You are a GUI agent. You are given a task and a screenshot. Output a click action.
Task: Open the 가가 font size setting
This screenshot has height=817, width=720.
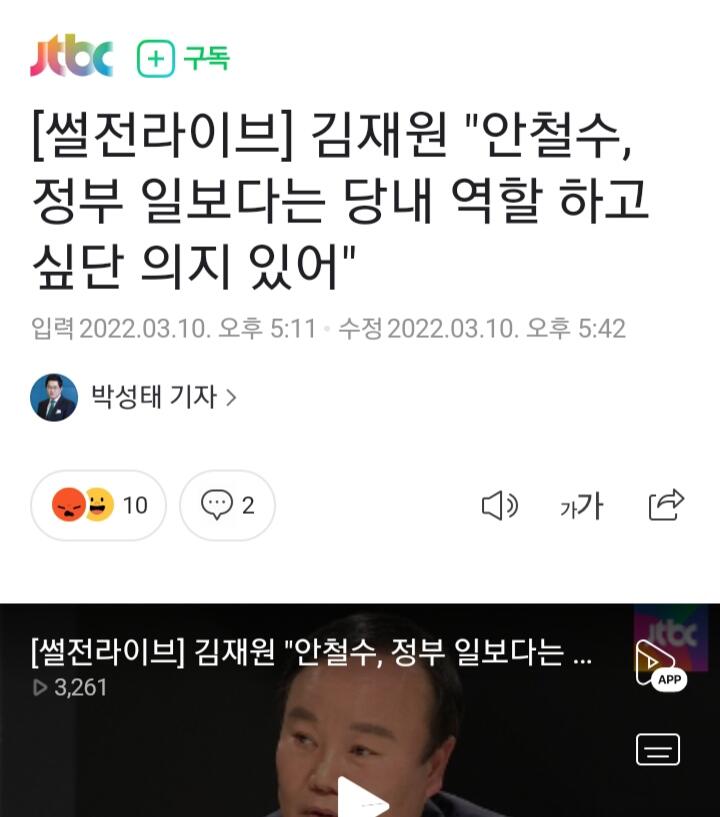pyautogui.click(x=582, y=505)
